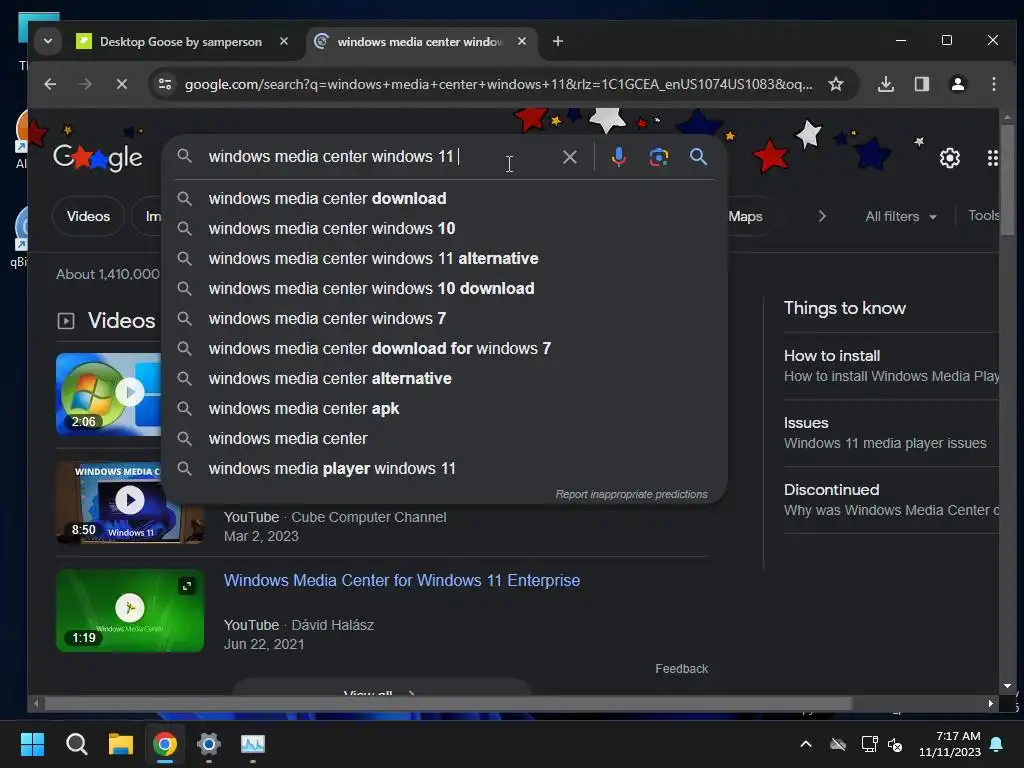This screenshot has width=1024, height=768.
Task: Choose suggestion windows 10 download
Action: 444,289
